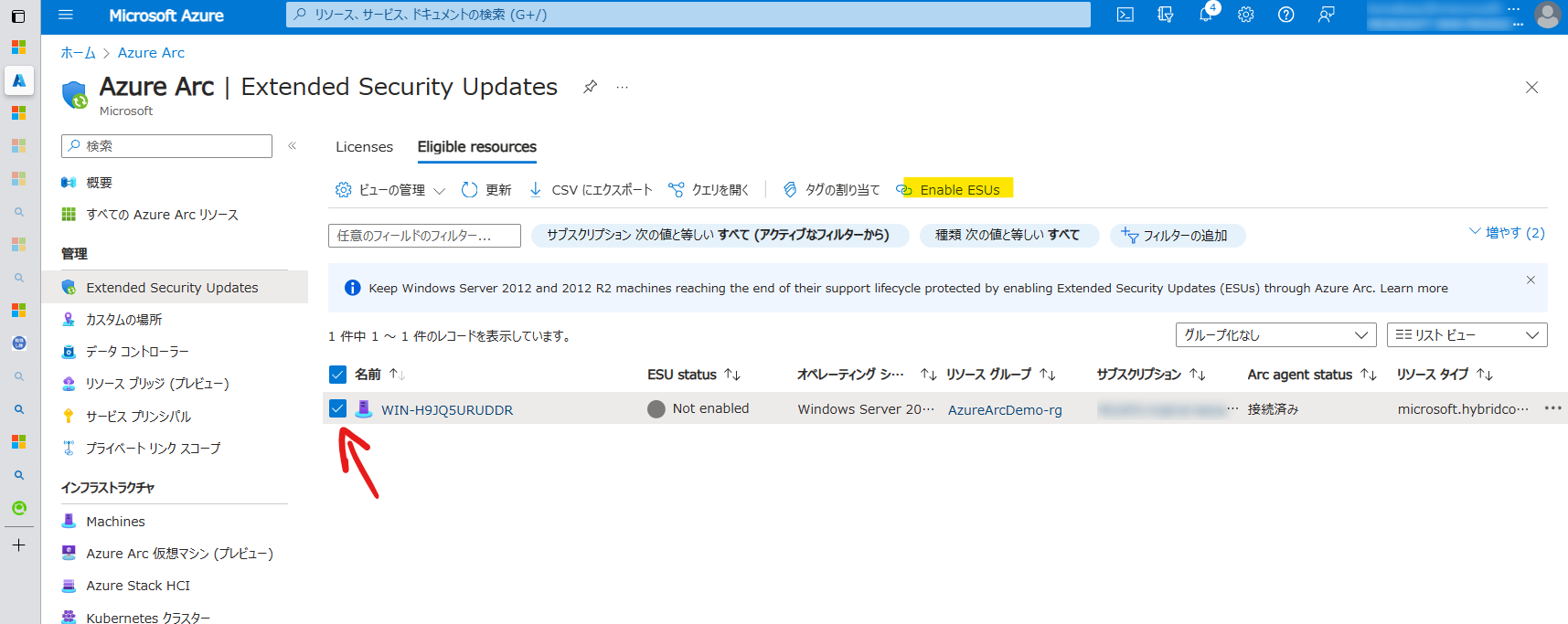This screenshot has height=624, width=1568.
Task: Open the more options ellipsis beside the title
Action: (623, 87)
